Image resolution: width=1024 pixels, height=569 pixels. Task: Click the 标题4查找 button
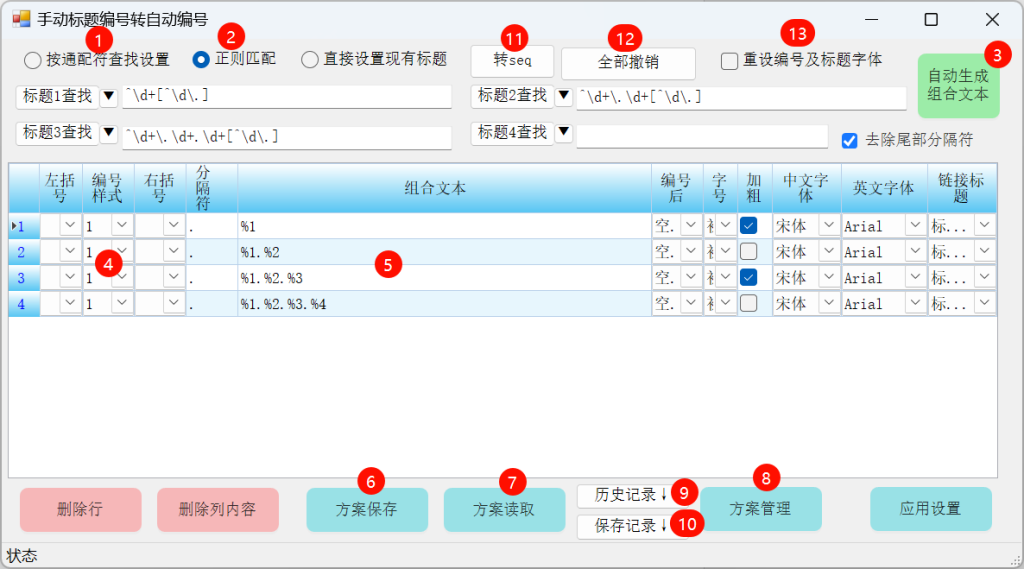tap(513, 133)
